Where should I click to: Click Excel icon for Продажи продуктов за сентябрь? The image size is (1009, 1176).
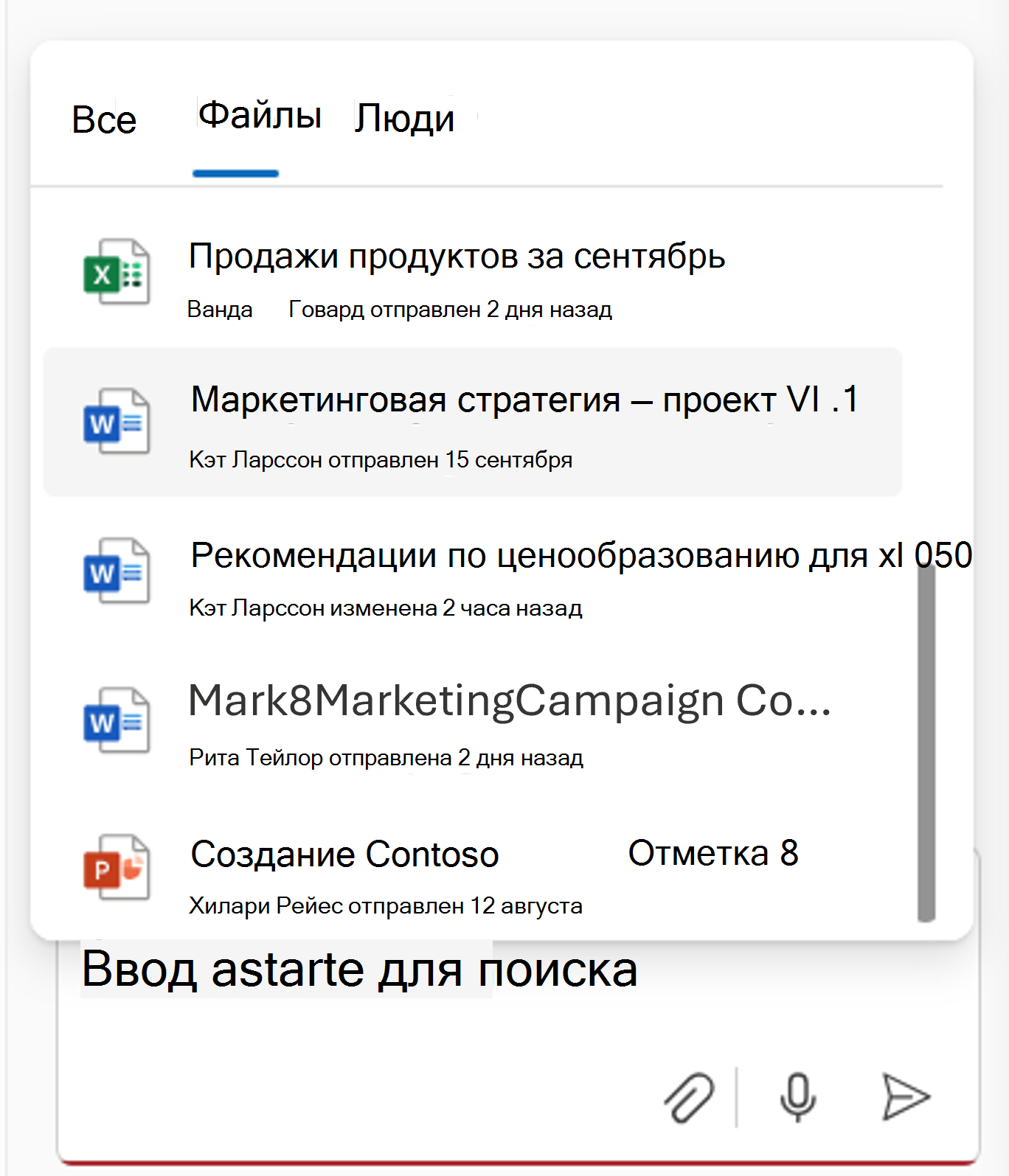[117, 271]
